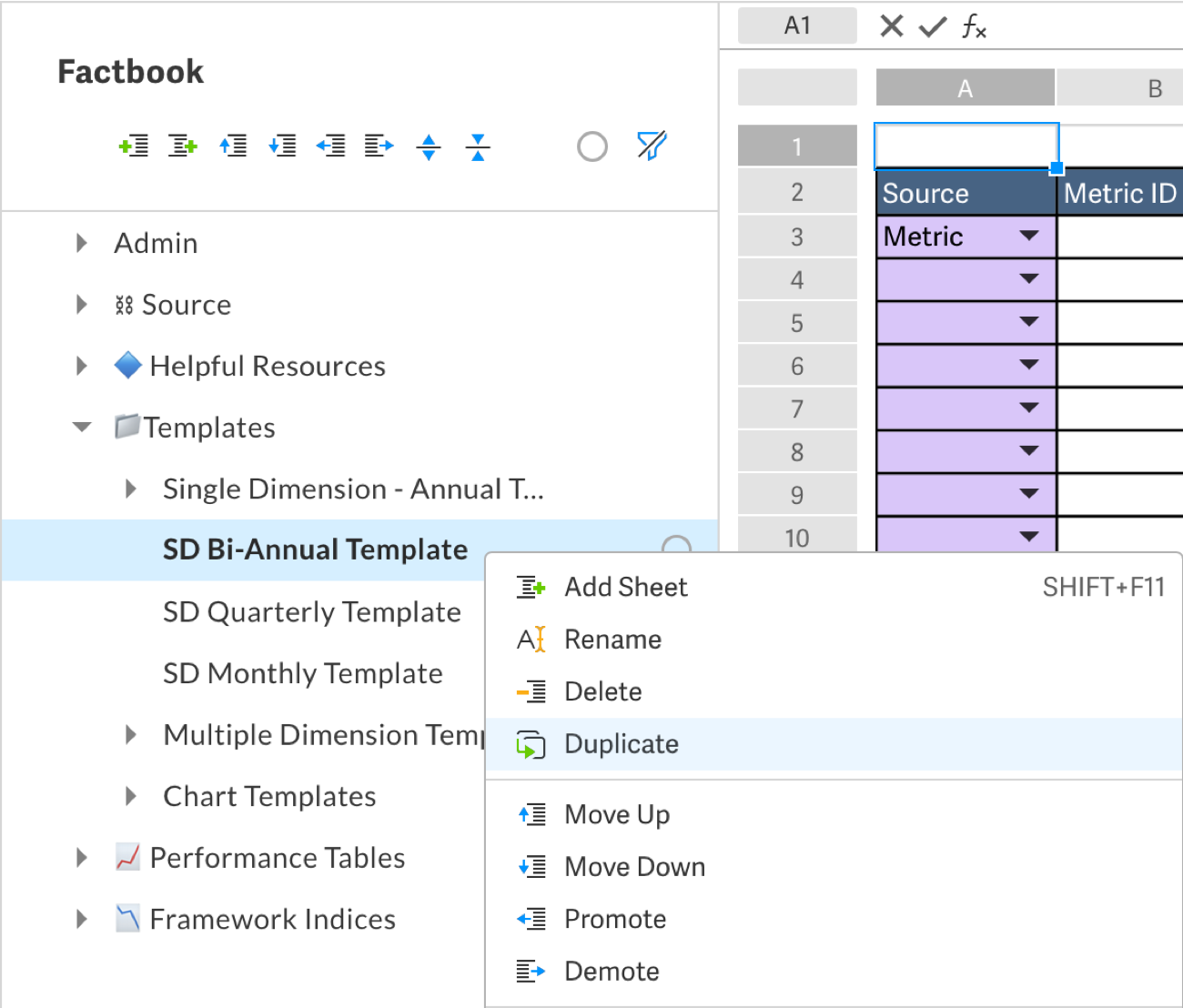Click the Helpful Resources blue diamond icon
The width and height of the screenshot is (1183, 1008).
pos(128,365)
